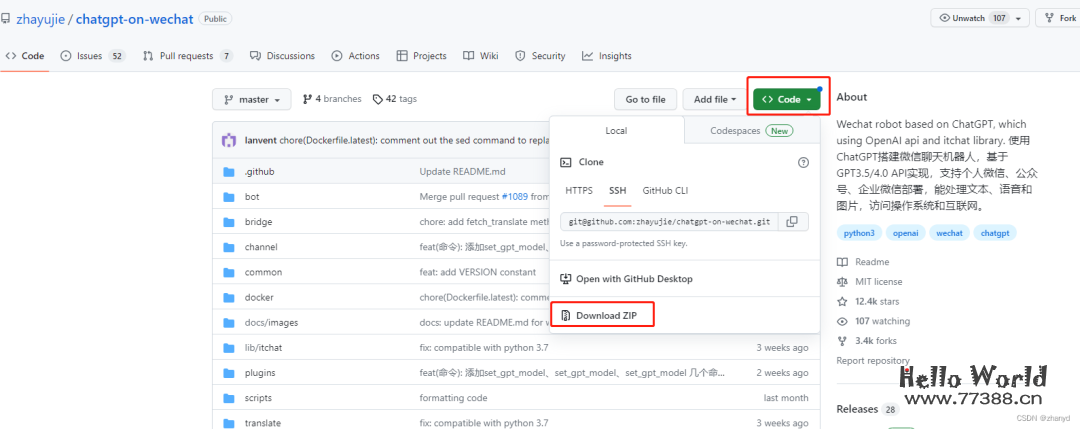Click the channel folder icon

[x=229, y=247]
